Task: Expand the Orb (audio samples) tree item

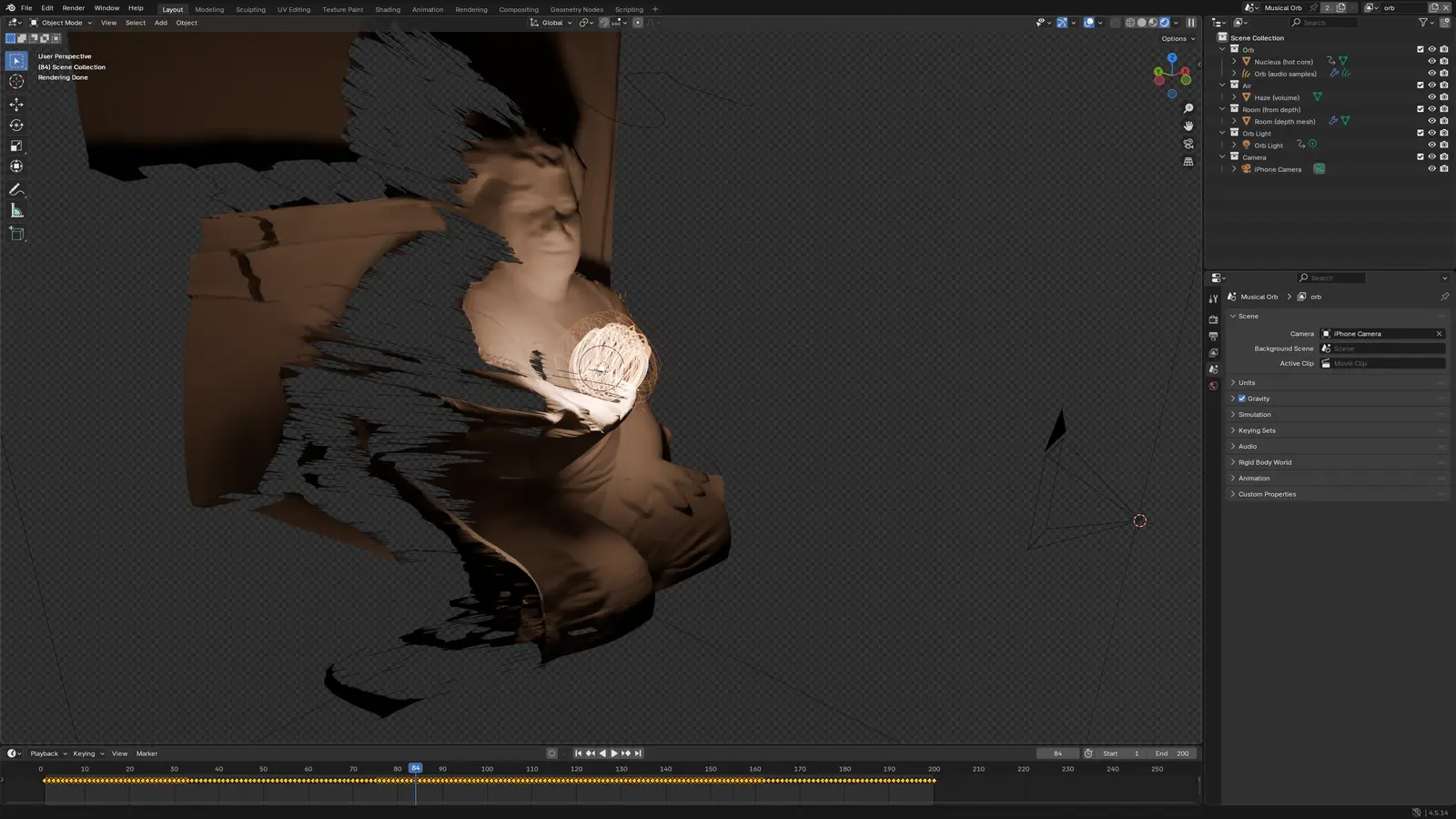Action: tap(1234, 74)
